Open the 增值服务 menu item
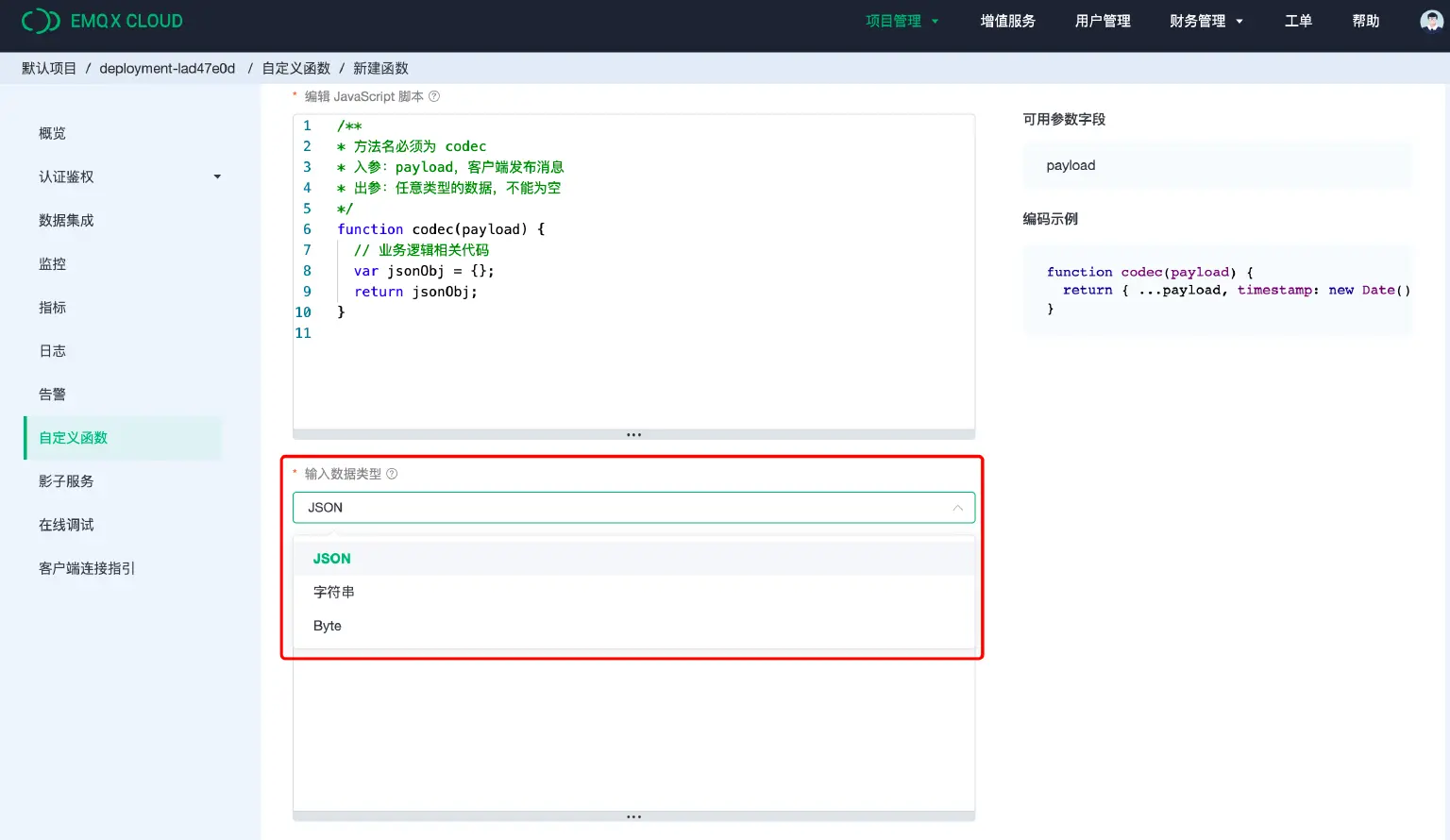This screenshot has height=840, width=1450. point(1008,20)
